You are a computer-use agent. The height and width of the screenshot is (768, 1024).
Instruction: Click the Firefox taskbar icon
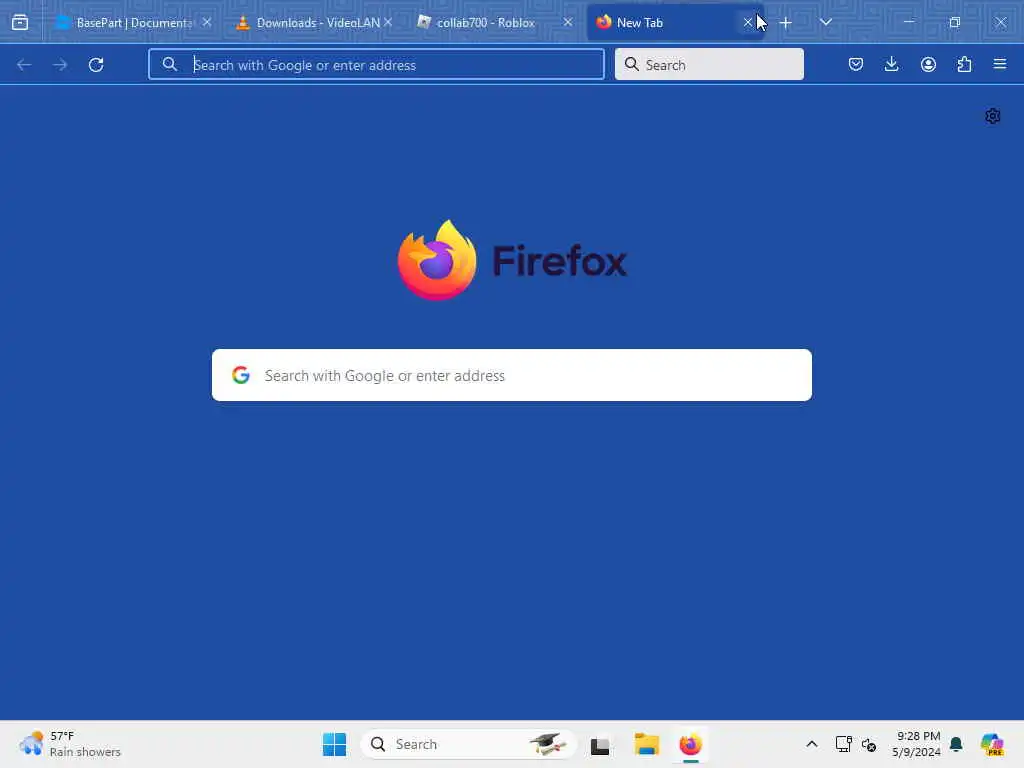pos(690,744)
